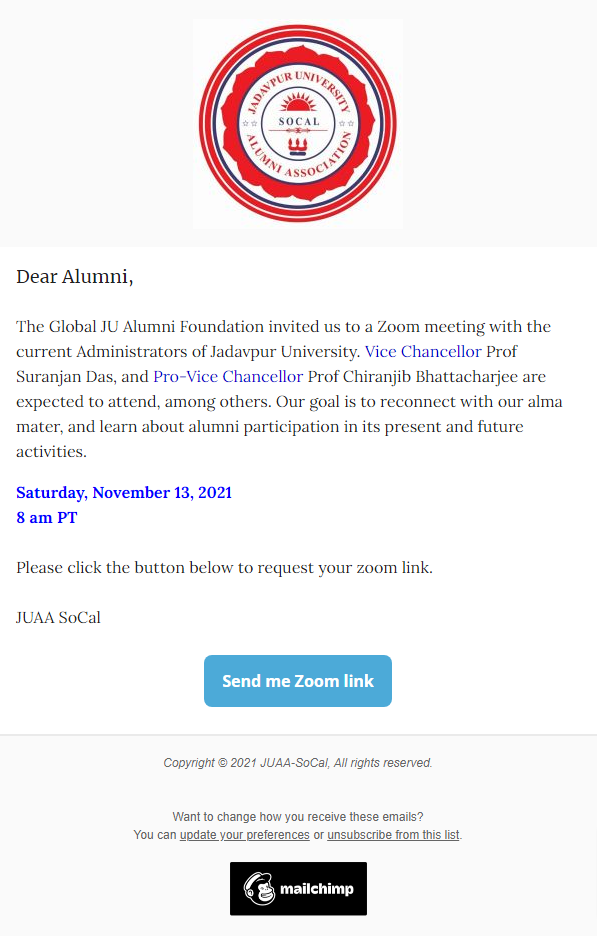Click the two stars on the logo's right side
597x936 pixels.
347,124
